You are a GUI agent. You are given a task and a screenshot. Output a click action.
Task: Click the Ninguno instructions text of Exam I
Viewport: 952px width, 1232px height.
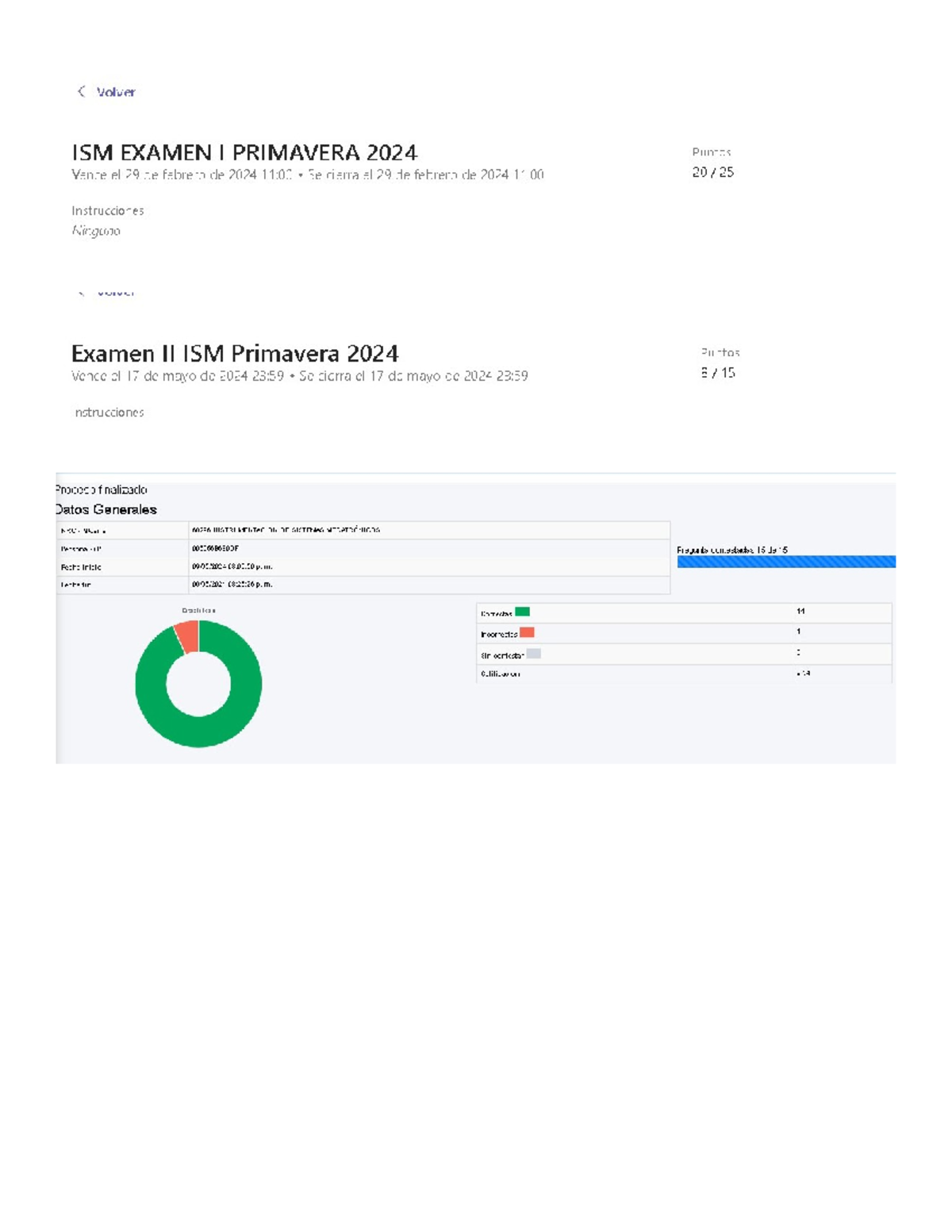tap(96, 231)
